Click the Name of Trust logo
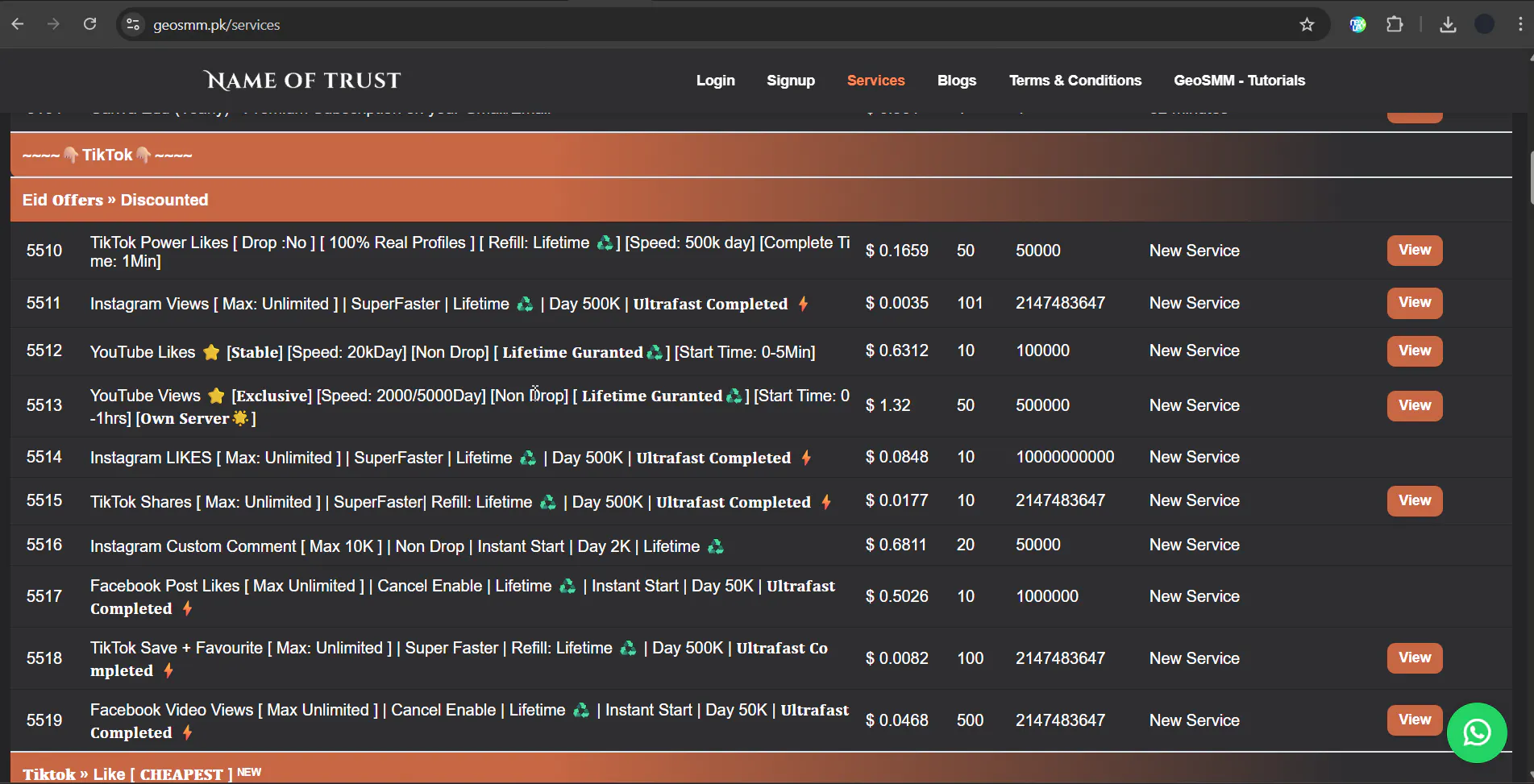The width and height of the screenshot is (1534, 784). click(303, 80)
